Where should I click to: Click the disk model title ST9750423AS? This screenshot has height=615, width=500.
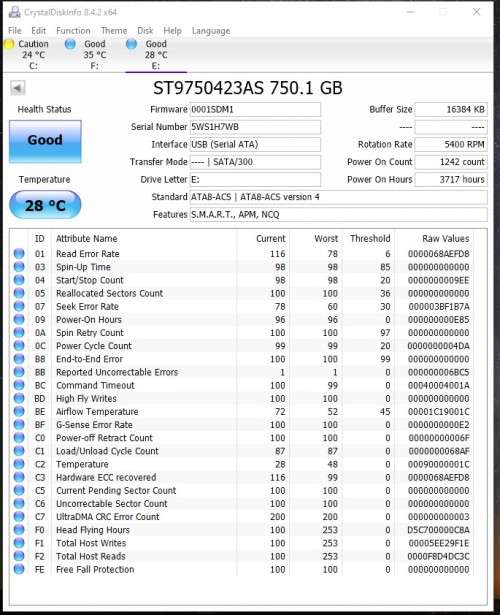pyautogui.click(x=247, y=88)
